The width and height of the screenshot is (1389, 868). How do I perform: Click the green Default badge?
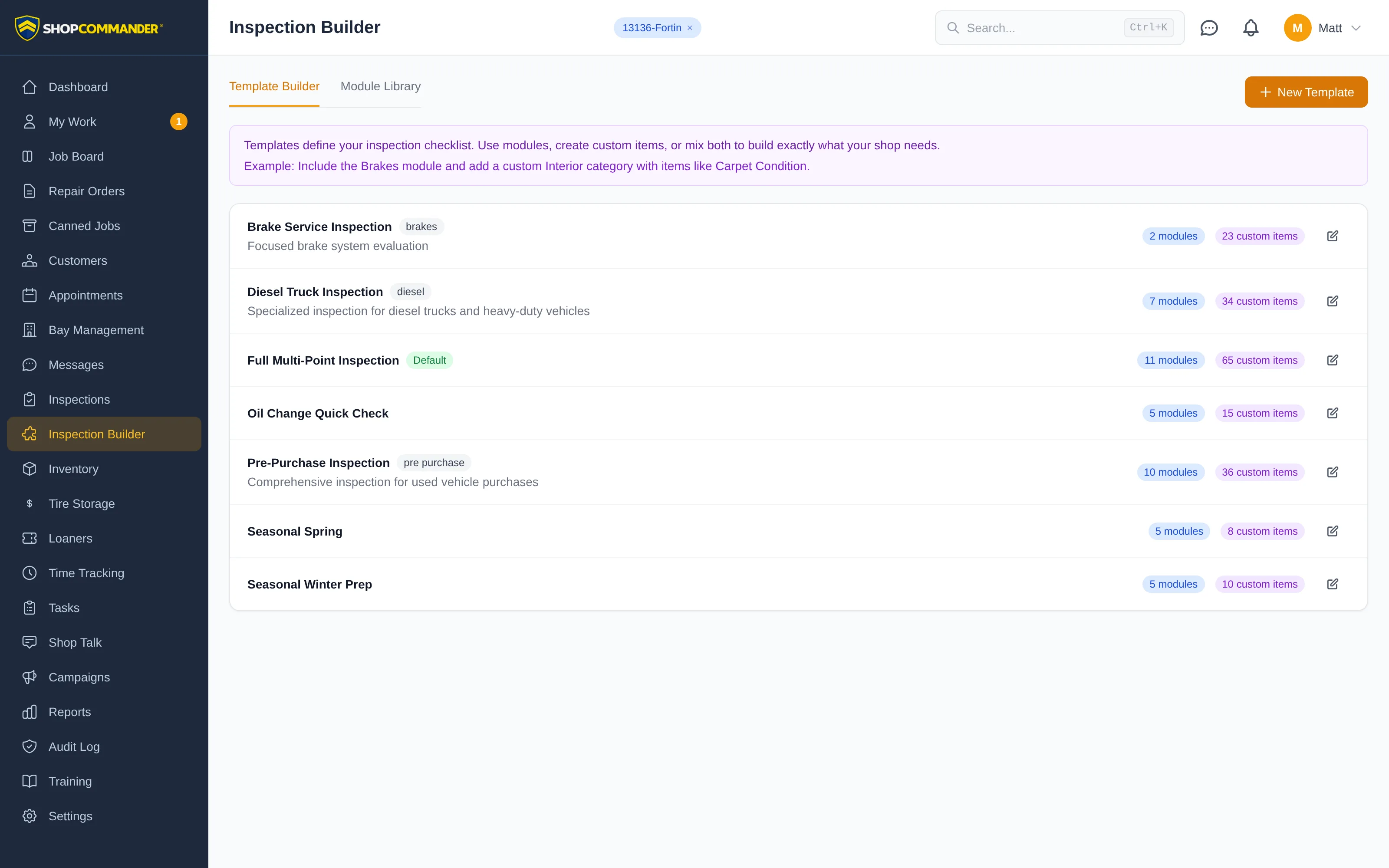click(429, 360)
